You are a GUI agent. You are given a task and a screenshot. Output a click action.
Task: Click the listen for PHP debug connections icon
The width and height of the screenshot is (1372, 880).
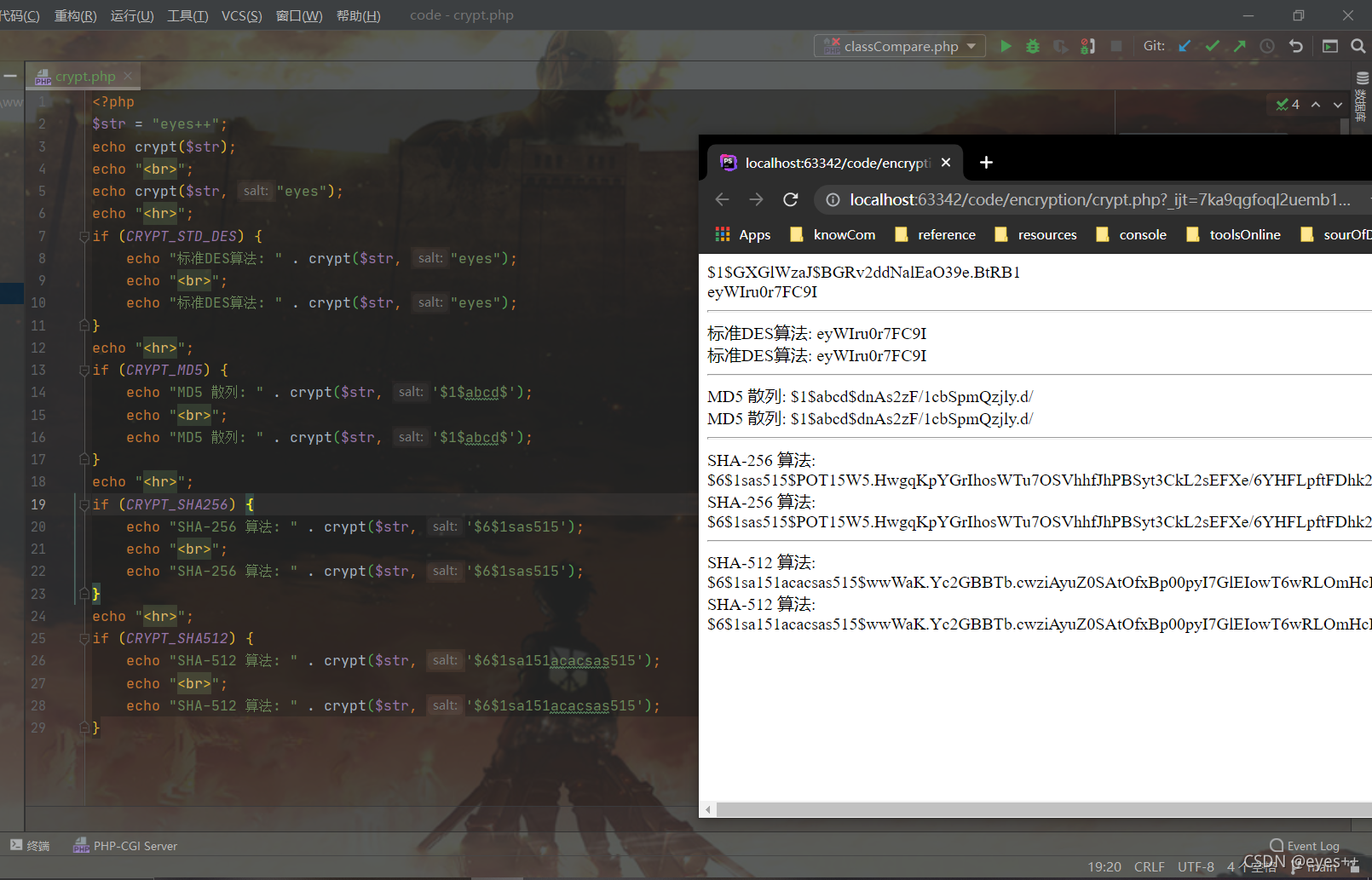[1088, 46]
